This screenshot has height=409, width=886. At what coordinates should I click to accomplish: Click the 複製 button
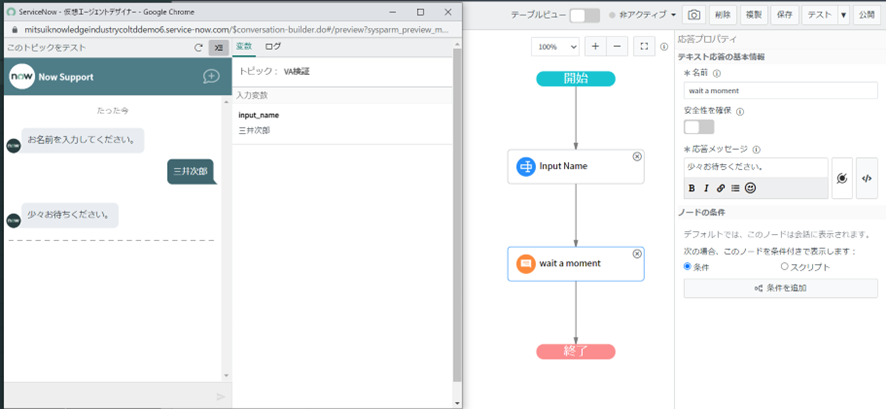pos(754,15)
